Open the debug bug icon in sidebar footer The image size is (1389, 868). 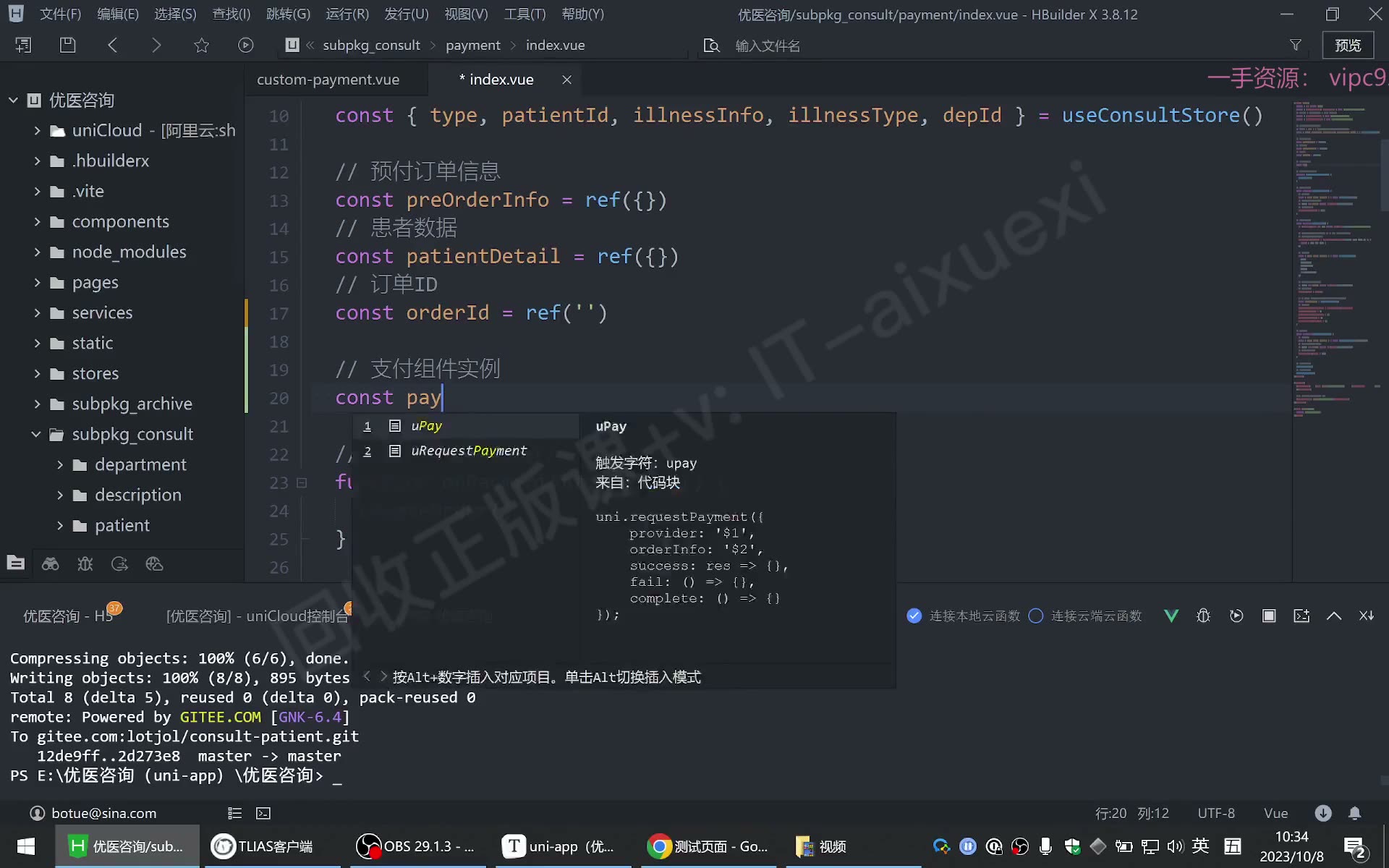pyautogui.click(x=85, y=564)
